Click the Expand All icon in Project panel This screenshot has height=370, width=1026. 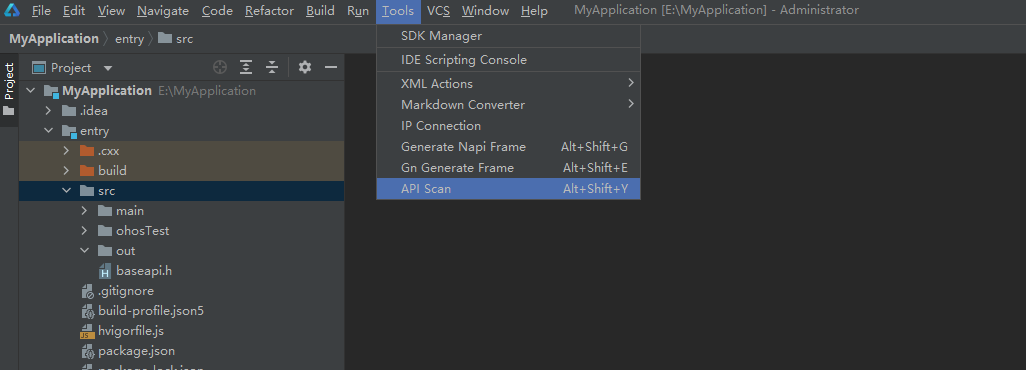(x=246, y=67)
